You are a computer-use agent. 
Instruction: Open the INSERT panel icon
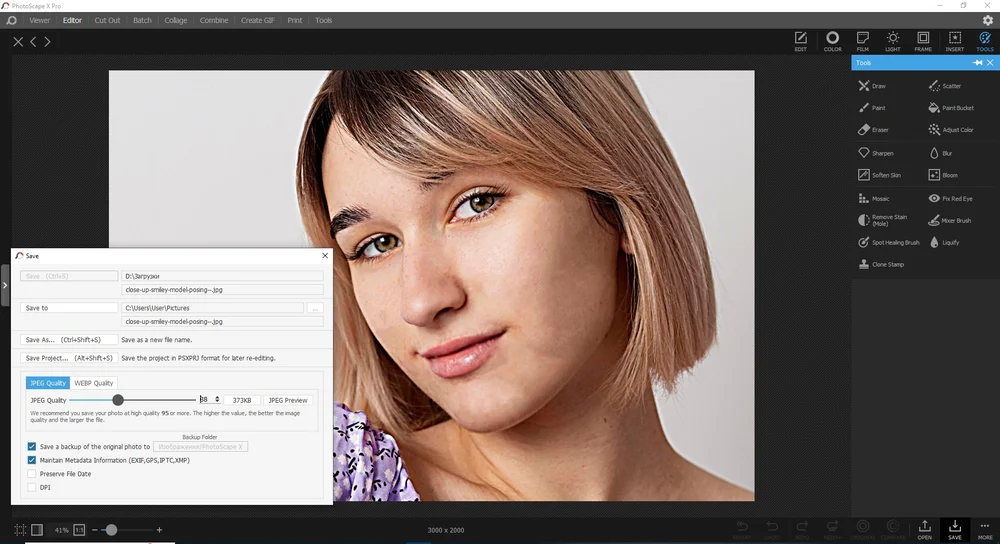coord(955,41)
